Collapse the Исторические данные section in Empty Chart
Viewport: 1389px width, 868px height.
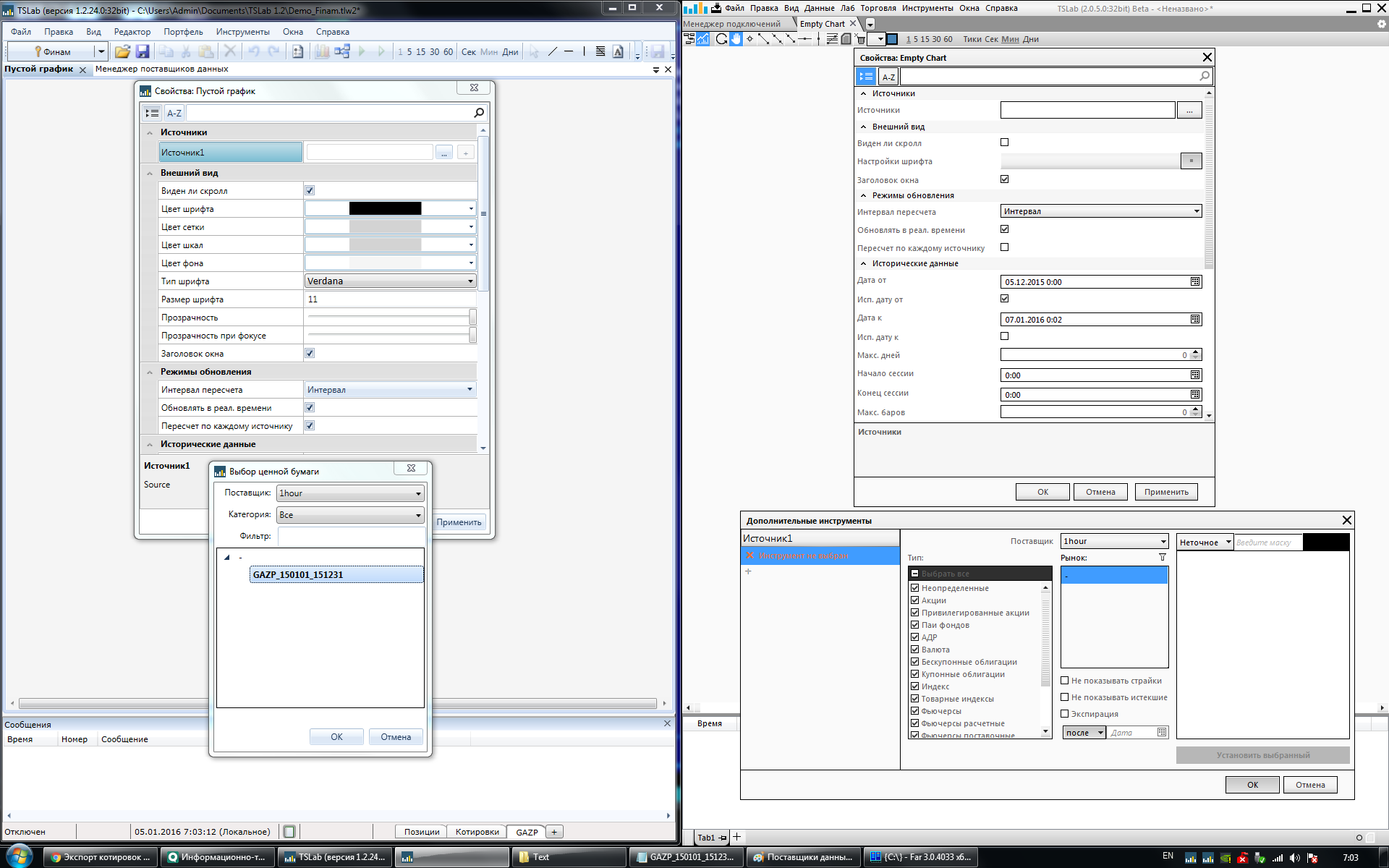[863, 263]
